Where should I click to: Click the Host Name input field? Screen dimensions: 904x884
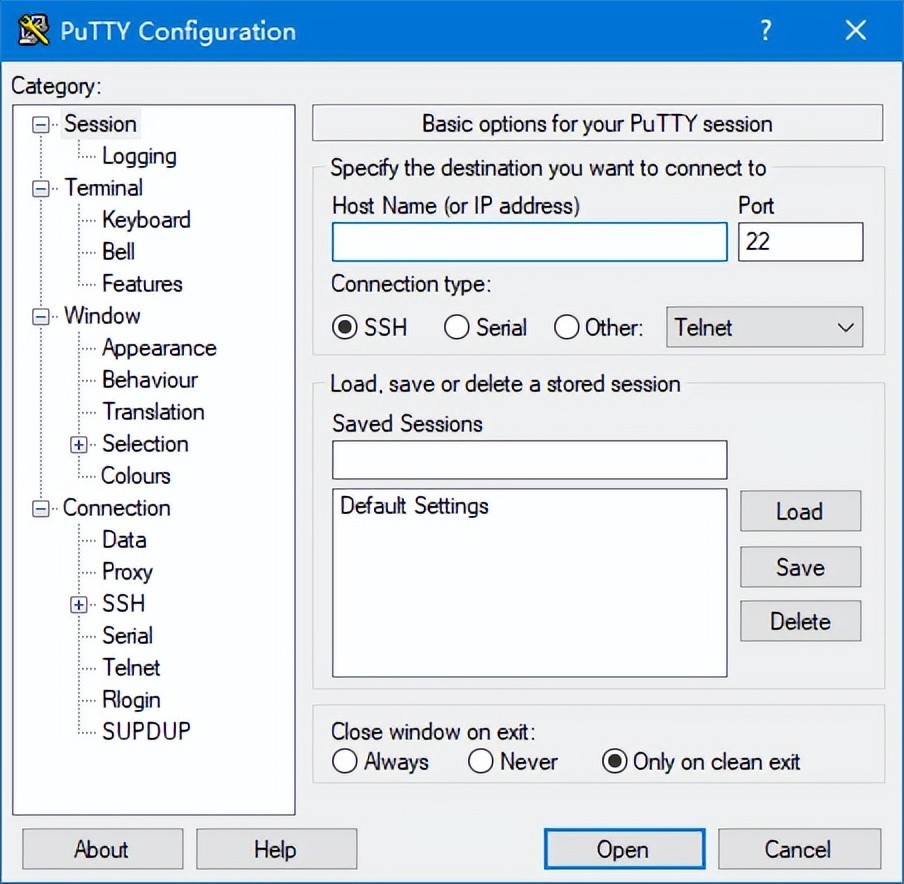(x=529, y=242)
